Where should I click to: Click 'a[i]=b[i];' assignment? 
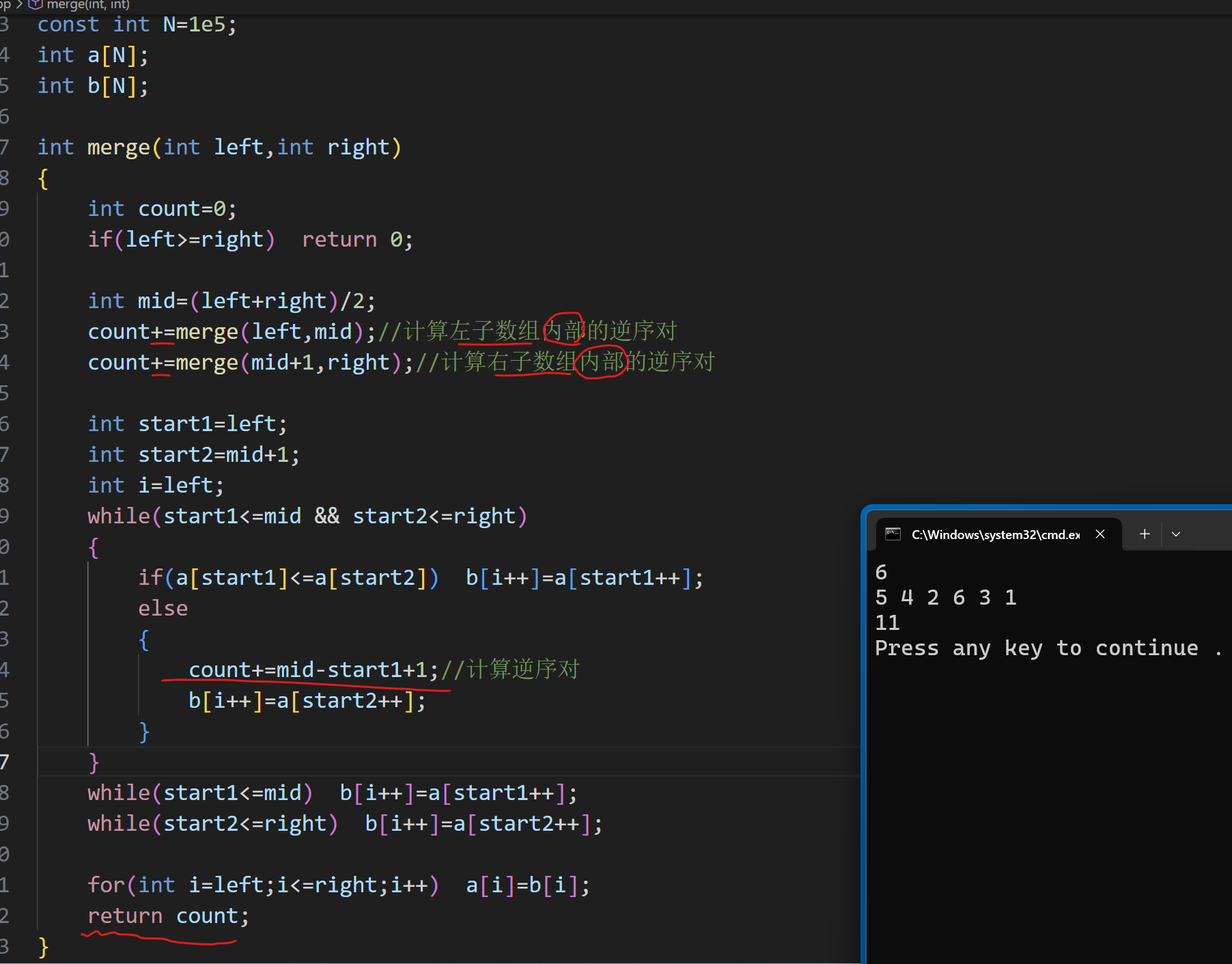point(528,885)
